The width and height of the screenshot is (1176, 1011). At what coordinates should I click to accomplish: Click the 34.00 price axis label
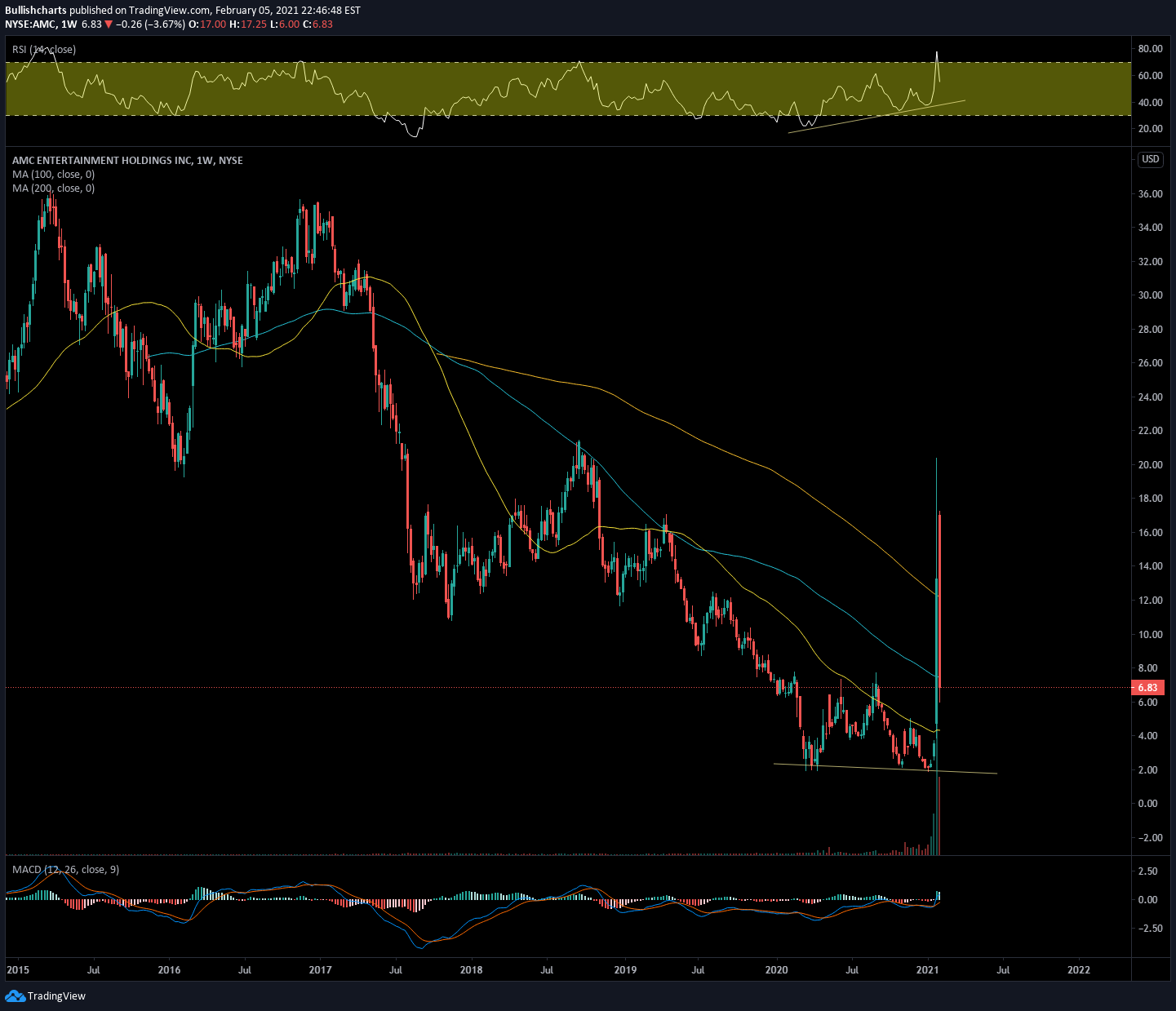pos(1150,228)
